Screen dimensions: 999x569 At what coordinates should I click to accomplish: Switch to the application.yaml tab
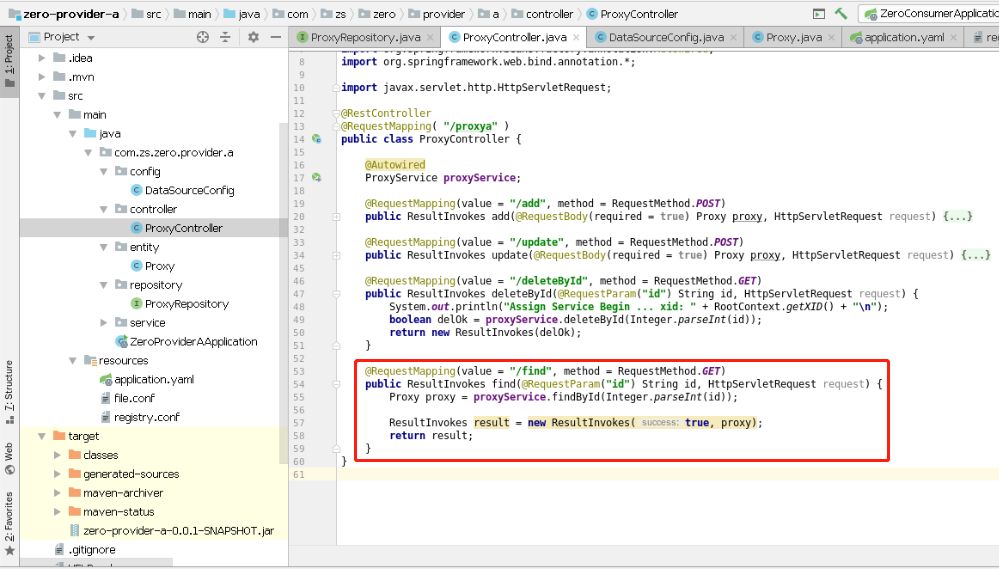point(904,37)
